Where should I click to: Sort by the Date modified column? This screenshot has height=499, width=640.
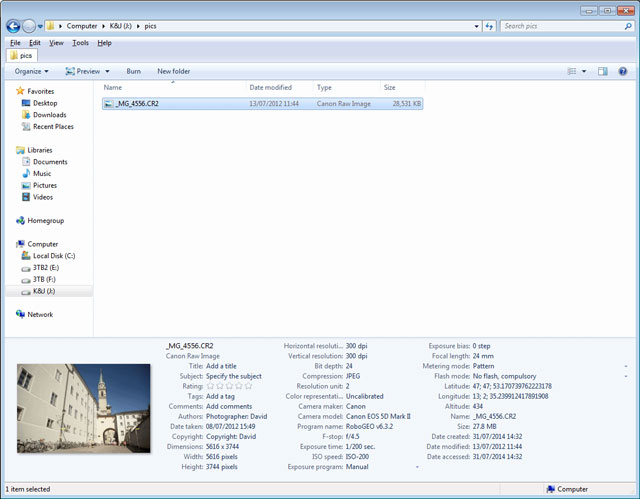point(280,87)
